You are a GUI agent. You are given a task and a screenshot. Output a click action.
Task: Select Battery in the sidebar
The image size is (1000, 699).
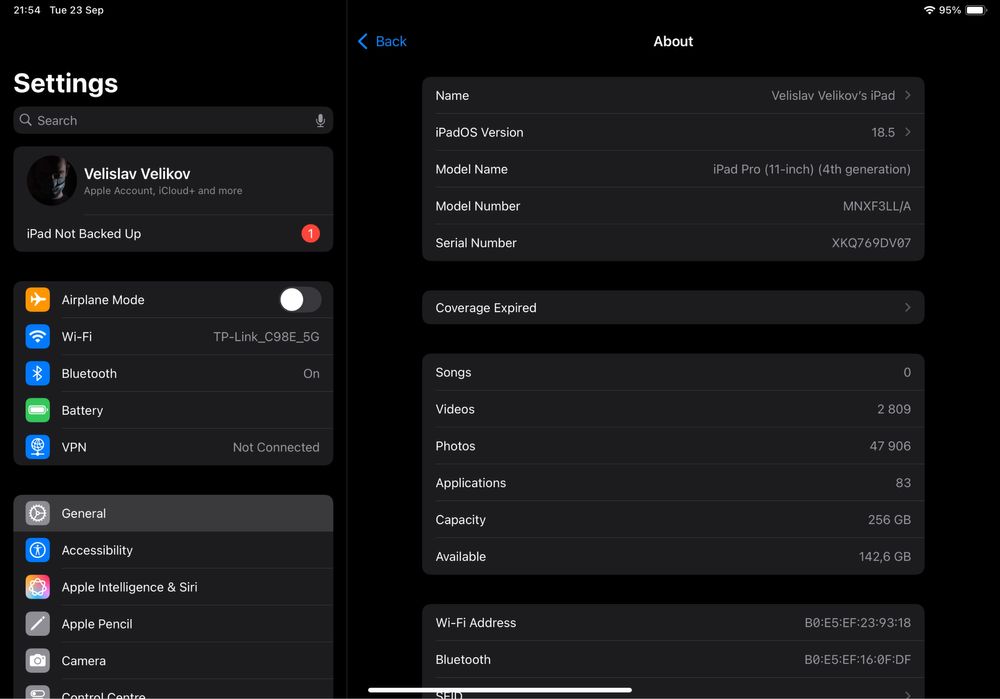click(x=173, y=410)
